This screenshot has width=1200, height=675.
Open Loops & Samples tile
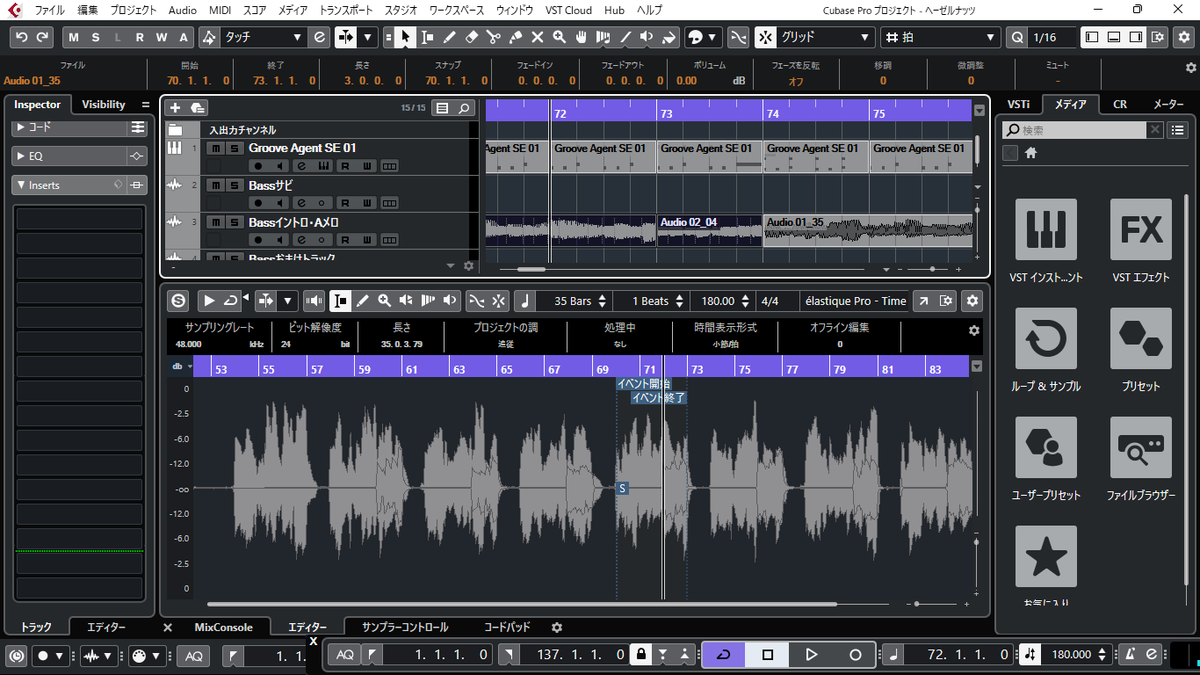pyautogui.click(x=1046, y=339)
